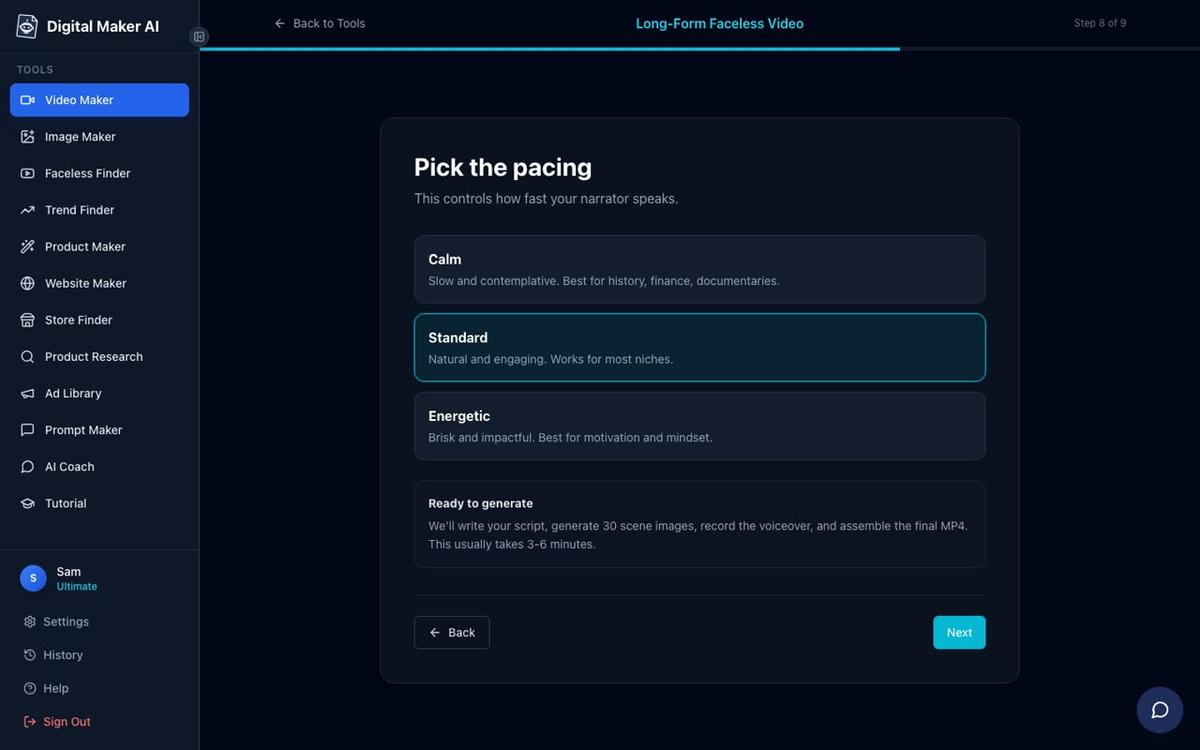This screenshot has width=1200, height=750.
Task: Click the Sam user name
Action: tap(69, 572)
